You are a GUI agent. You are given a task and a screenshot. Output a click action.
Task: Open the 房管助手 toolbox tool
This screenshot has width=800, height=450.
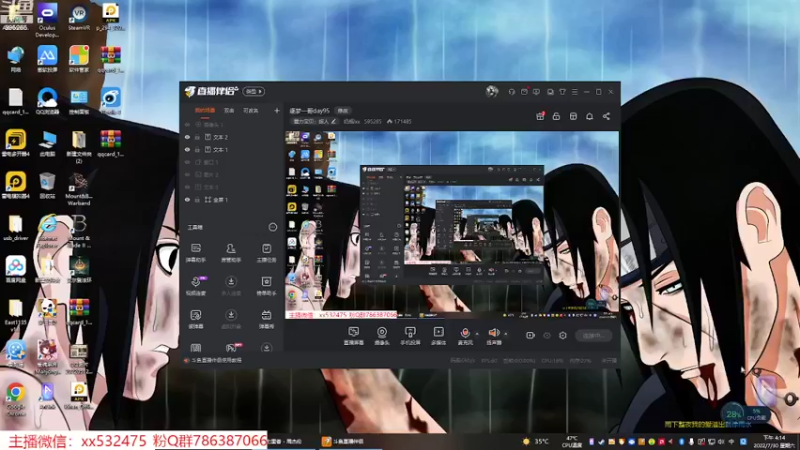click(x=231, y=253)
